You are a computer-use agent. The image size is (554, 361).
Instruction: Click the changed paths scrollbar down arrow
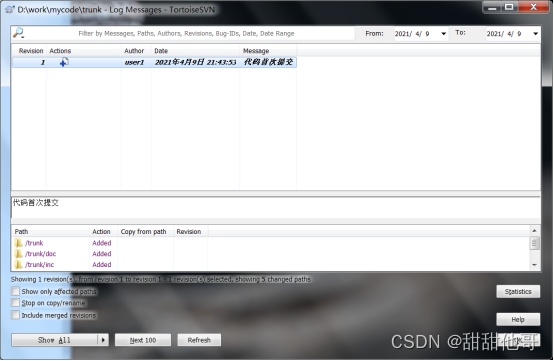click(x=534, y=265)
